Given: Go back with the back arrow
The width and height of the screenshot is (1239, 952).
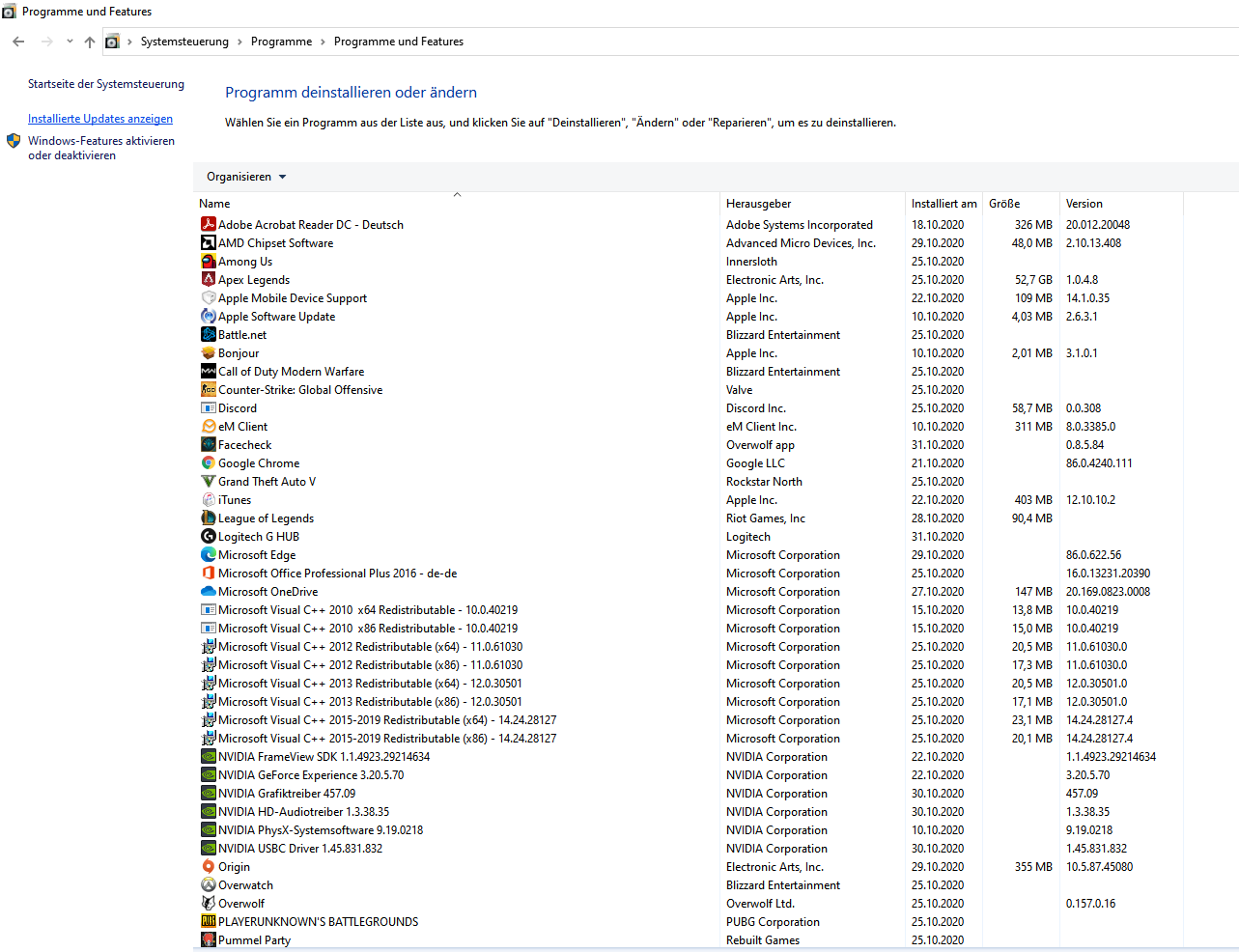Looking at the screenshot, I should tap(18, 42).
